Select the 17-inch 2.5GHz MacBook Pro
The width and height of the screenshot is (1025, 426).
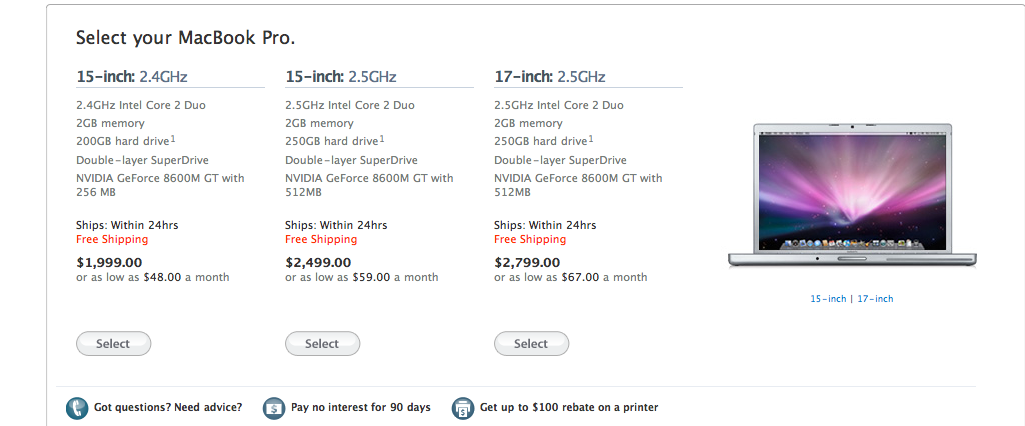click(531, 344)
